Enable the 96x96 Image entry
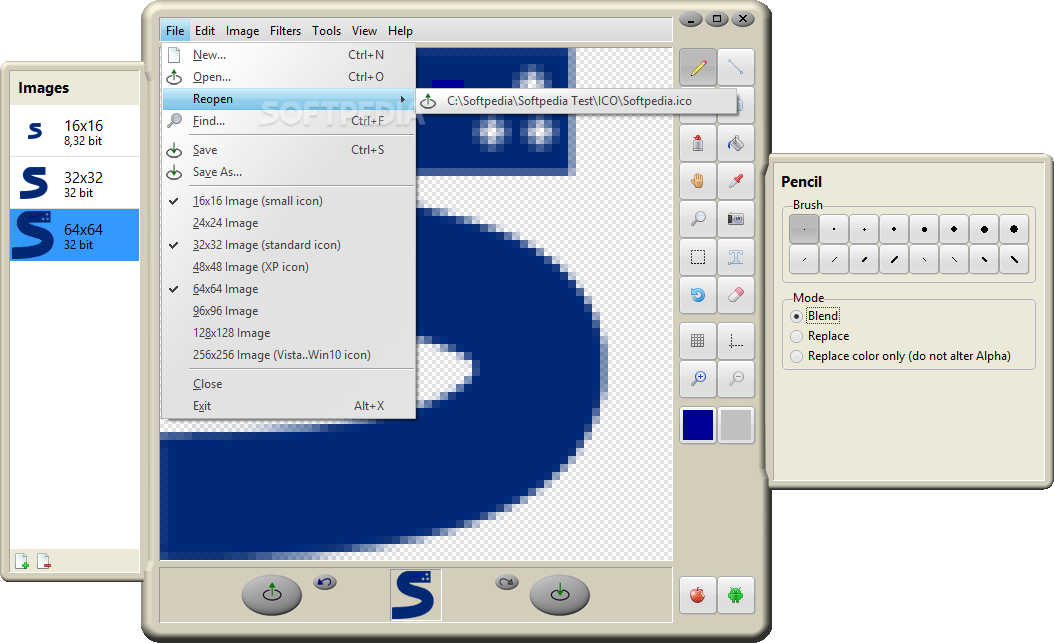1054x643 pixels. 288,311
